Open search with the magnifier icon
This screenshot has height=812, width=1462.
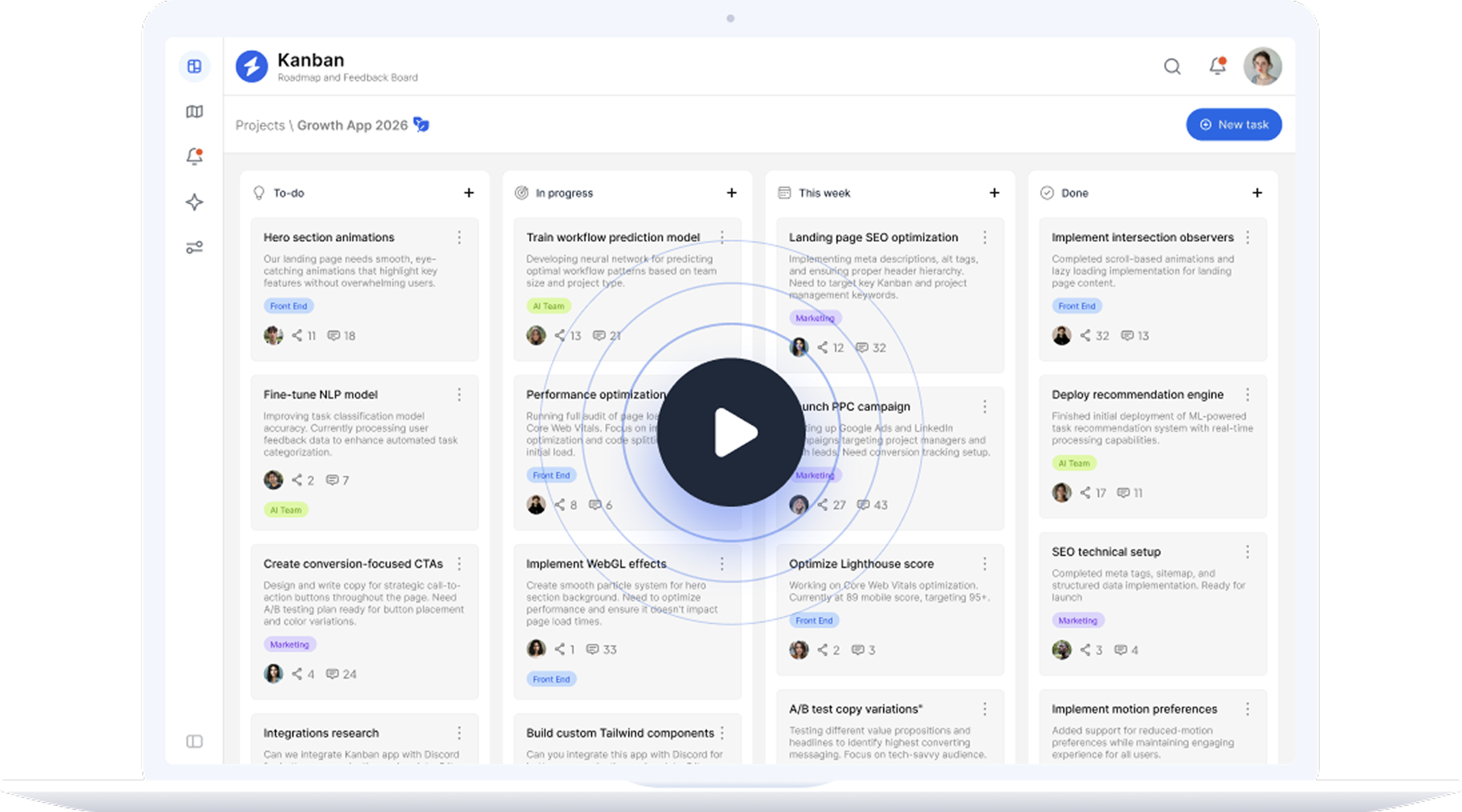coord(1172,67)
